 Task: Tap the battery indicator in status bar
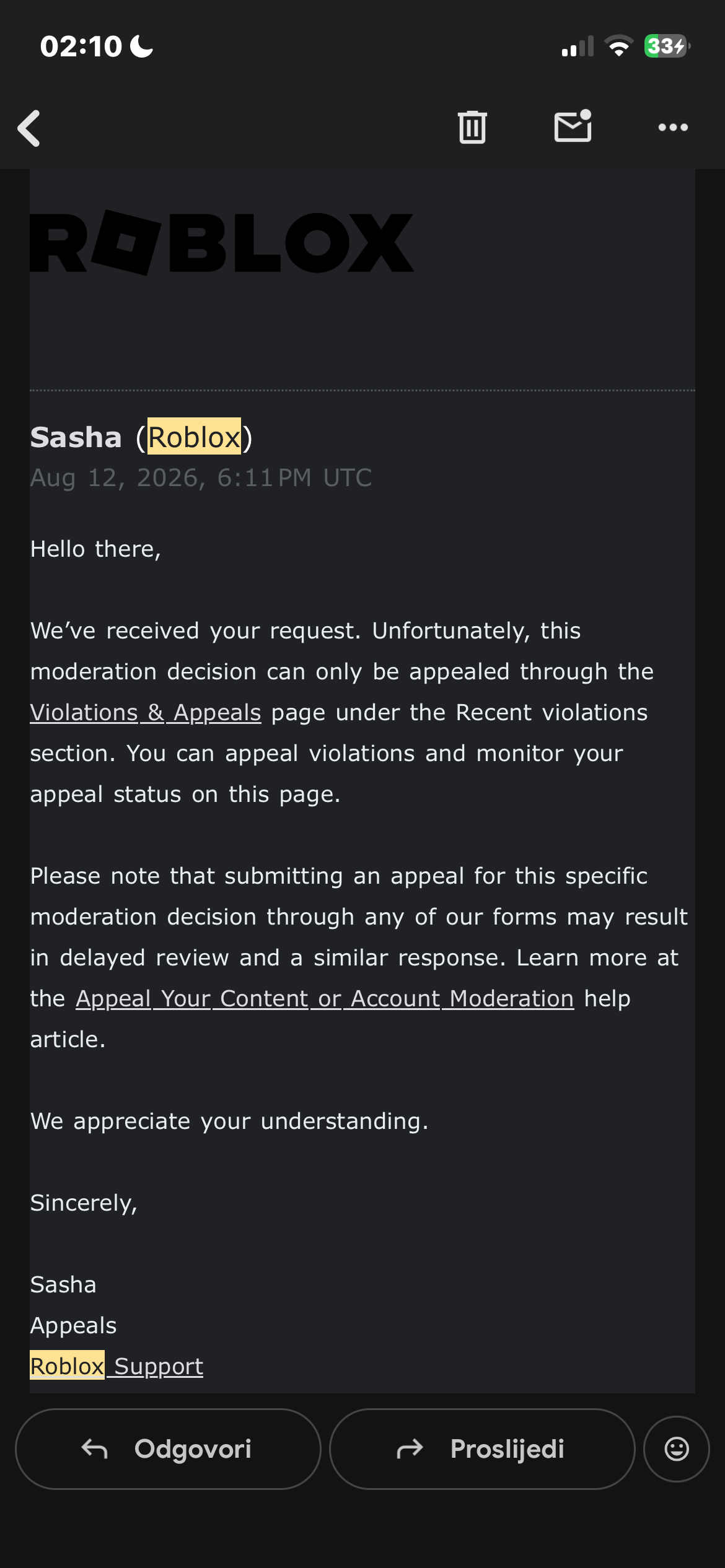(x=667, y=46)
